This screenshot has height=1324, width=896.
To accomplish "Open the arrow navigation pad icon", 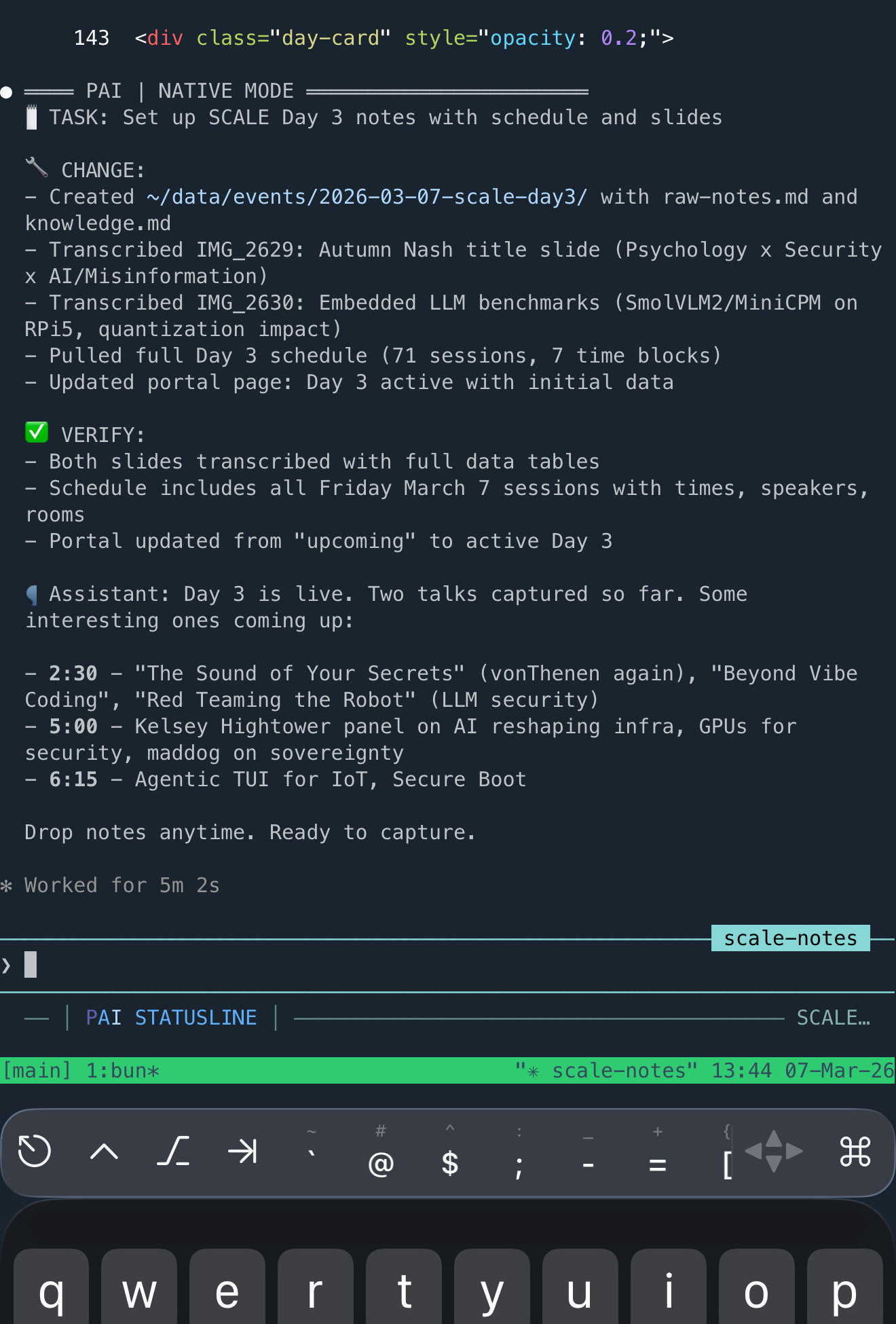I will [774, 1152].
